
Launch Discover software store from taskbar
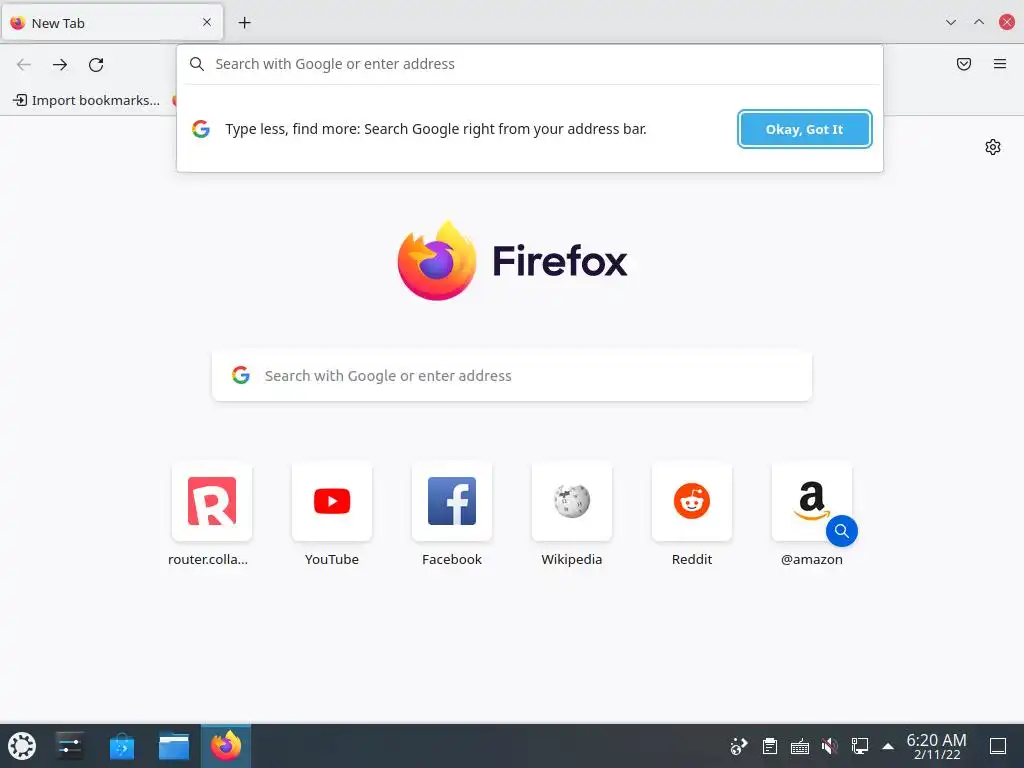click(121, 746)
